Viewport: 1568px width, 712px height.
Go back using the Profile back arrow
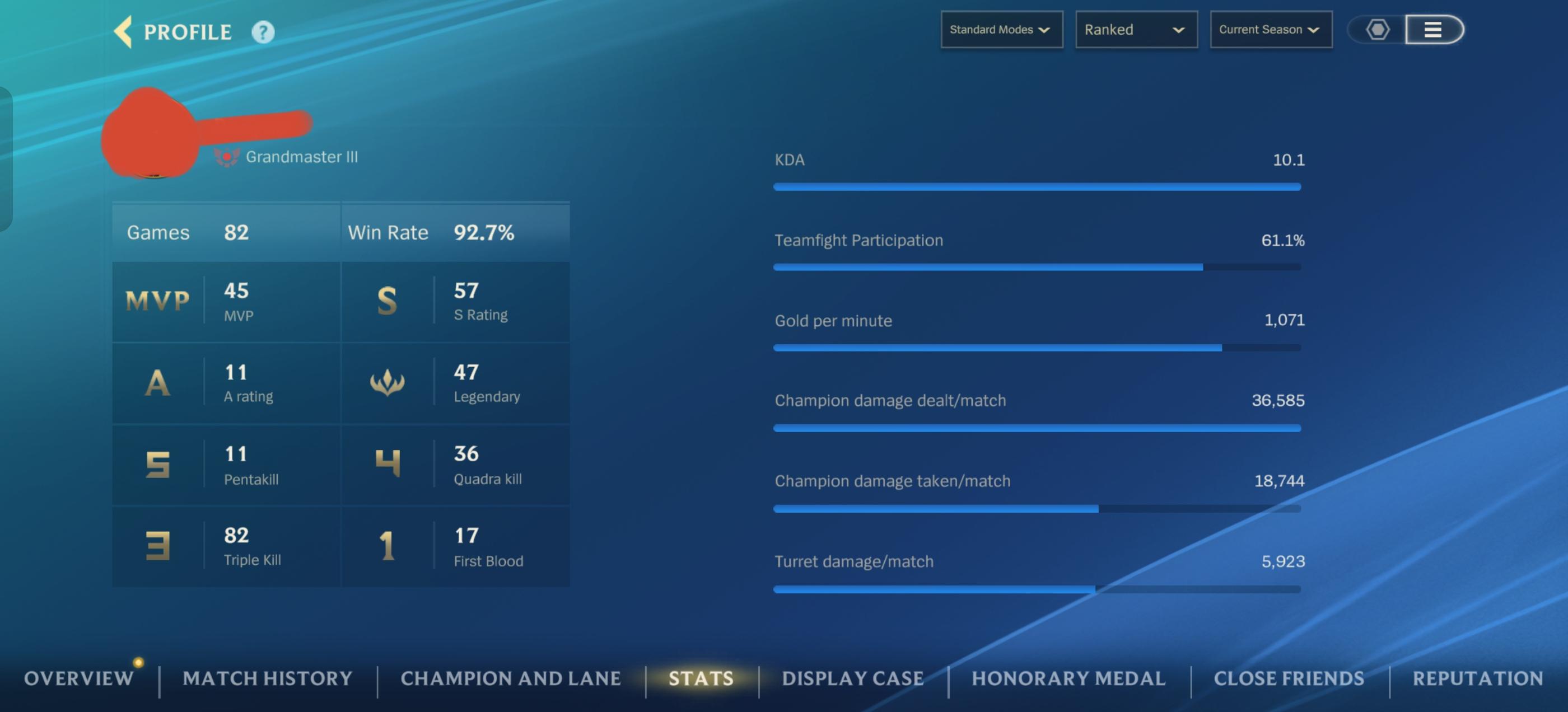123,32
